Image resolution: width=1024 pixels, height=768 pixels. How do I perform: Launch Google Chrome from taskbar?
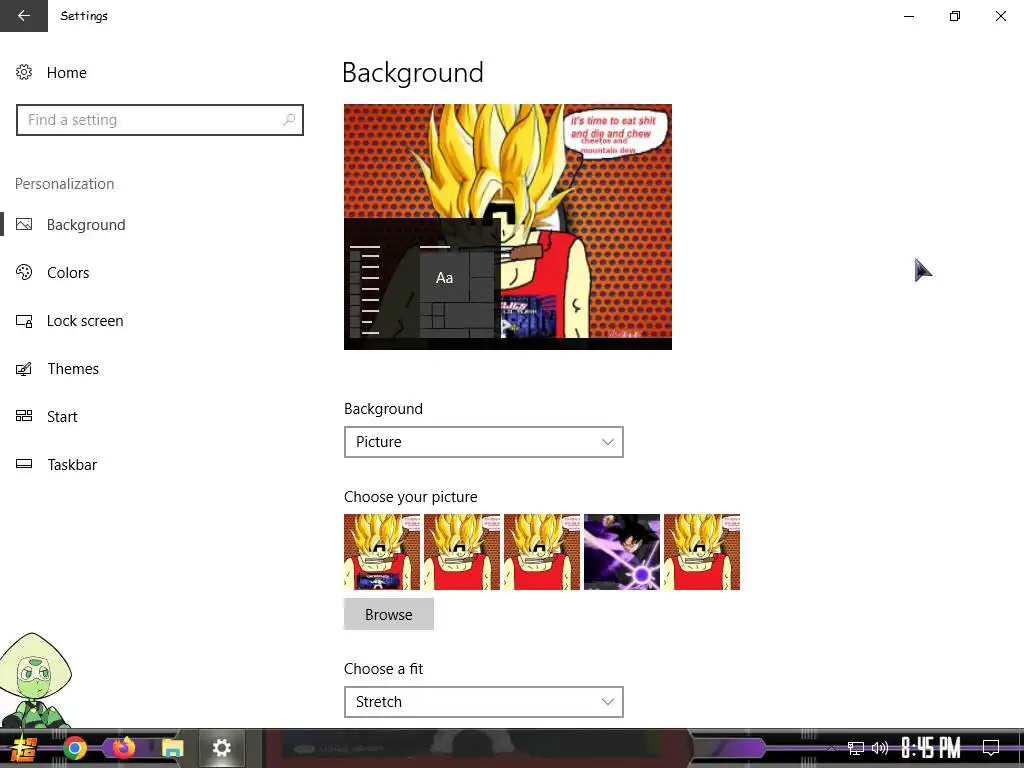point(74,748)
